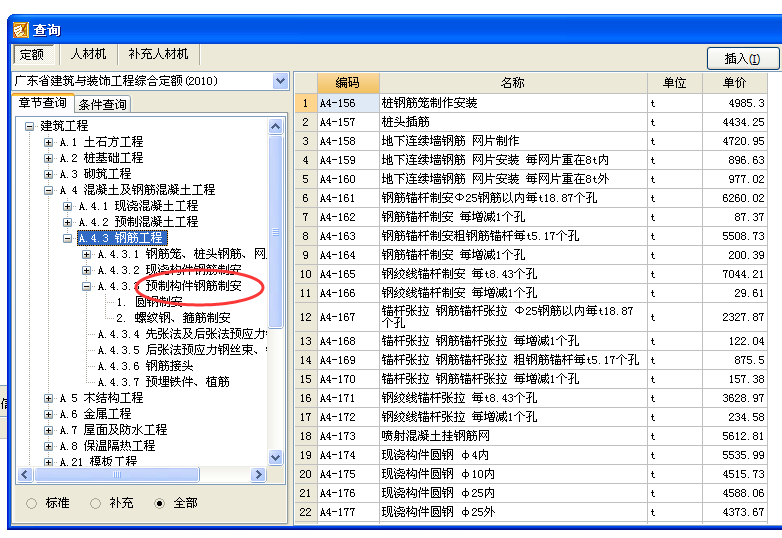The width and height of the screenshot is (782, 538).
Task: Click the row named 桩头插筋
Action: click(x=513, y=122)
